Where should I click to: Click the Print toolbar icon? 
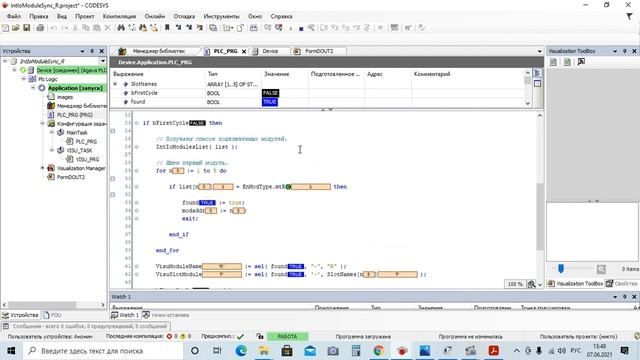coord(40,28)
